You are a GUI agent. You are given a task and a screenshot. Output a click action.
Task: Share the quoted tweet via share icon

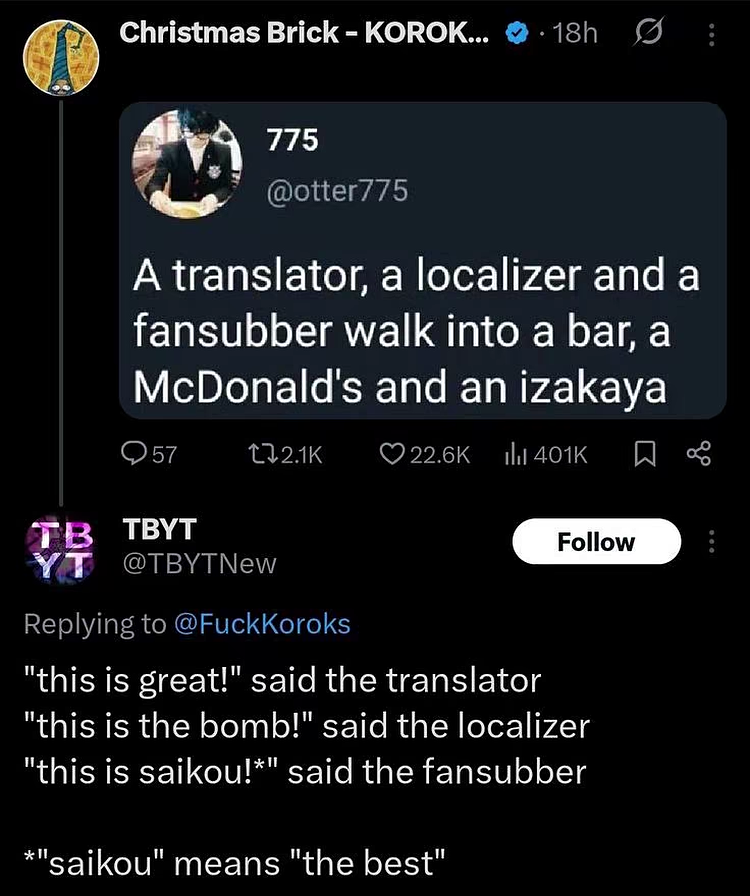point(697,454)
